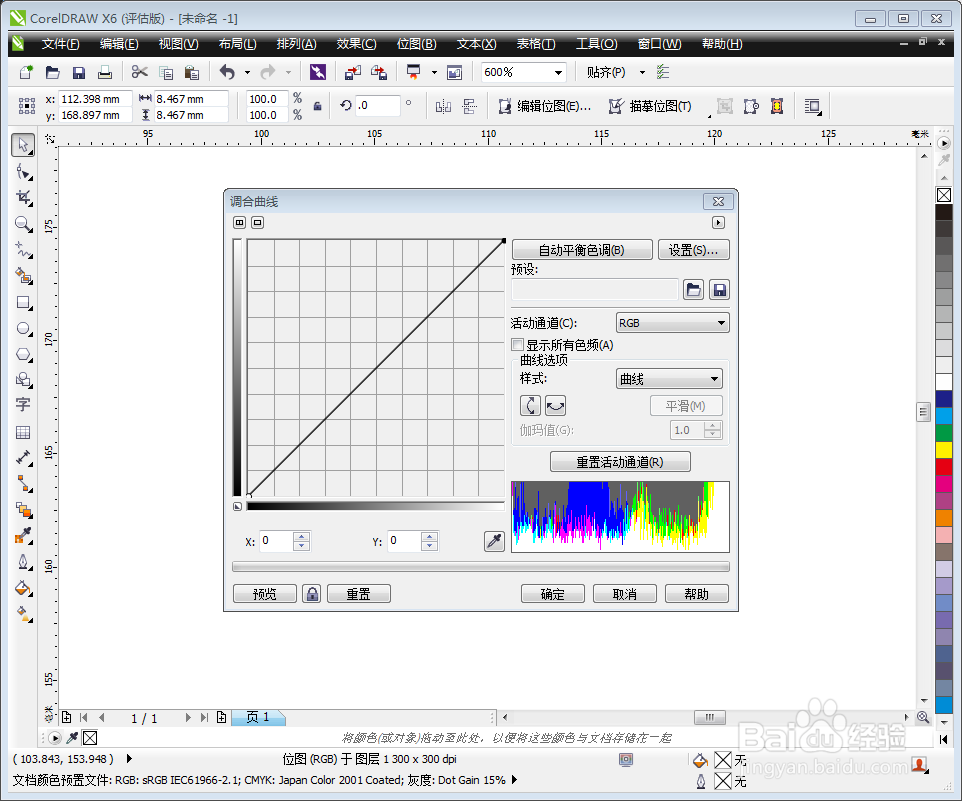Open the 位图(B) menu

[x=417, y=43]
